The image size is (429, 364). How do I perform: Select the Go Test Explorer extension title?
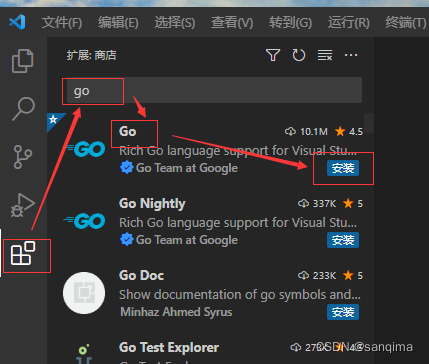[169, 347]
